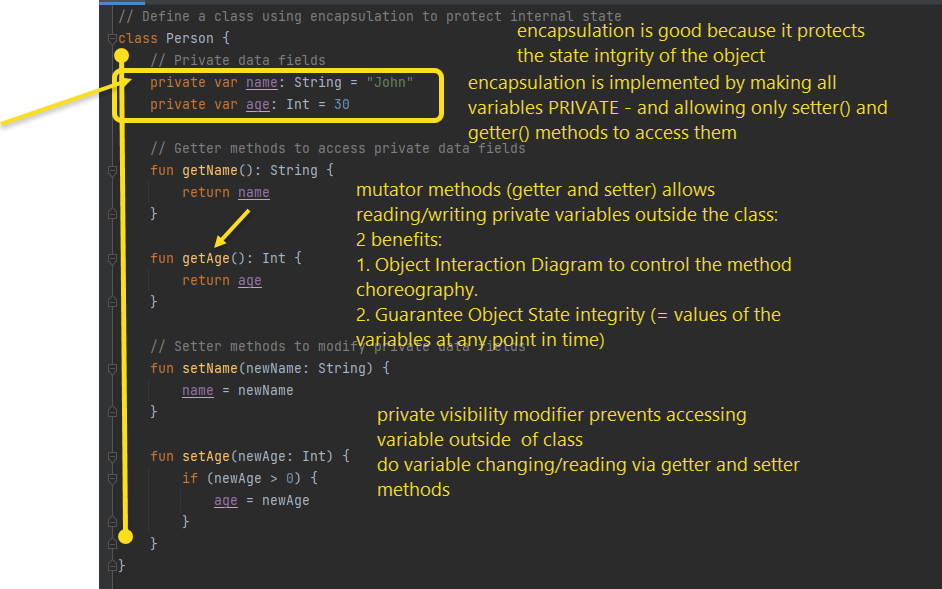The height and width of the screenshot is (589, 942).
Task: Place cursor on getName function name
Action: tap(209, 170)
